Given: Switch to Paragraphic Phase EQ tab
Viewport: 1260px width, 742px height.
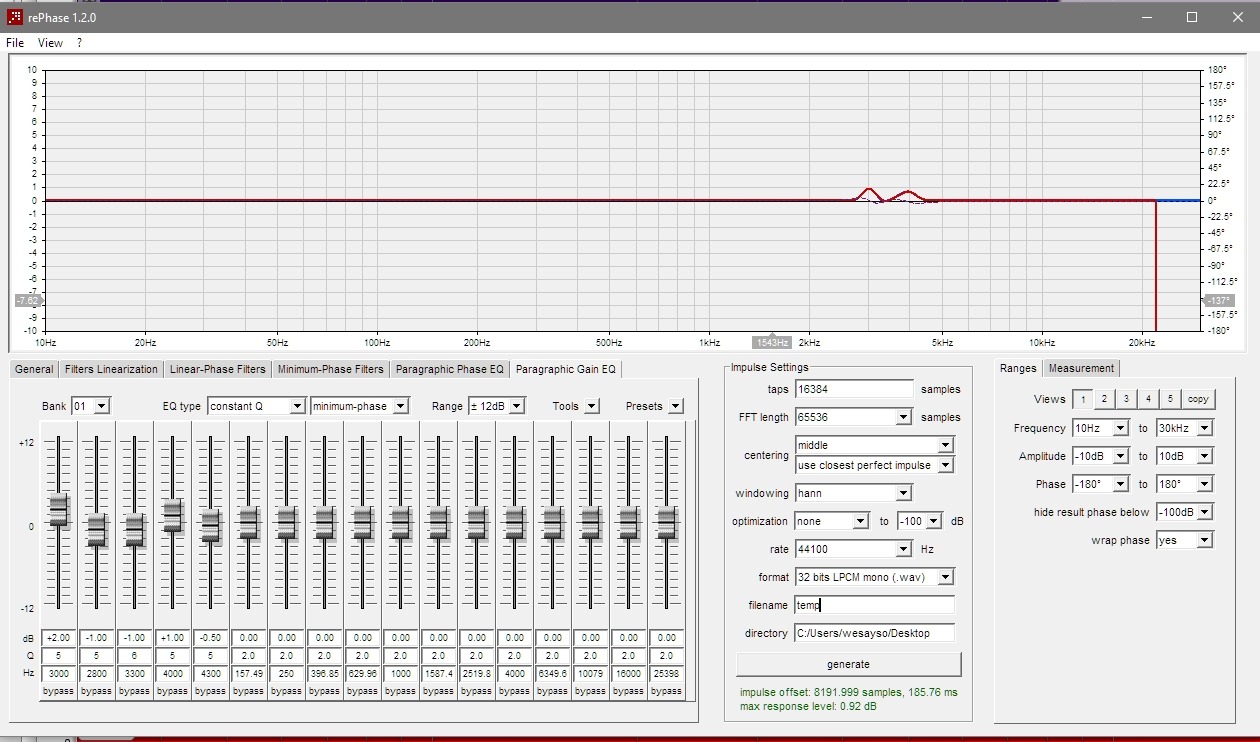Looking at the screenshot, I should click(450, 369).
